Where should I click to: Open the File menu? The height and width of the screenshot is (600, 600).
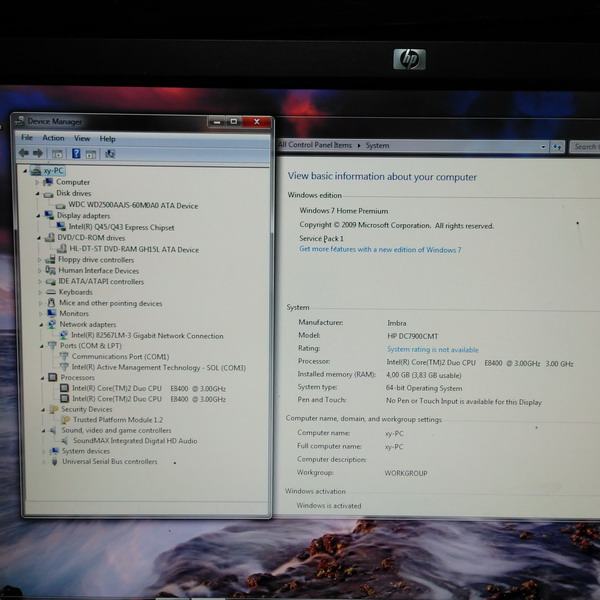click(27, 137)
